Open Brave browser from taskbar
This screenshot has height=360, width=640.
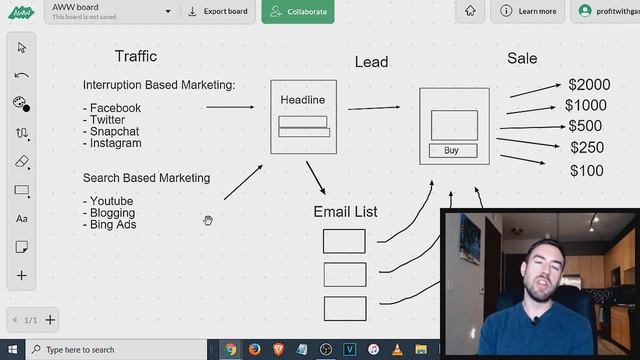278,350
